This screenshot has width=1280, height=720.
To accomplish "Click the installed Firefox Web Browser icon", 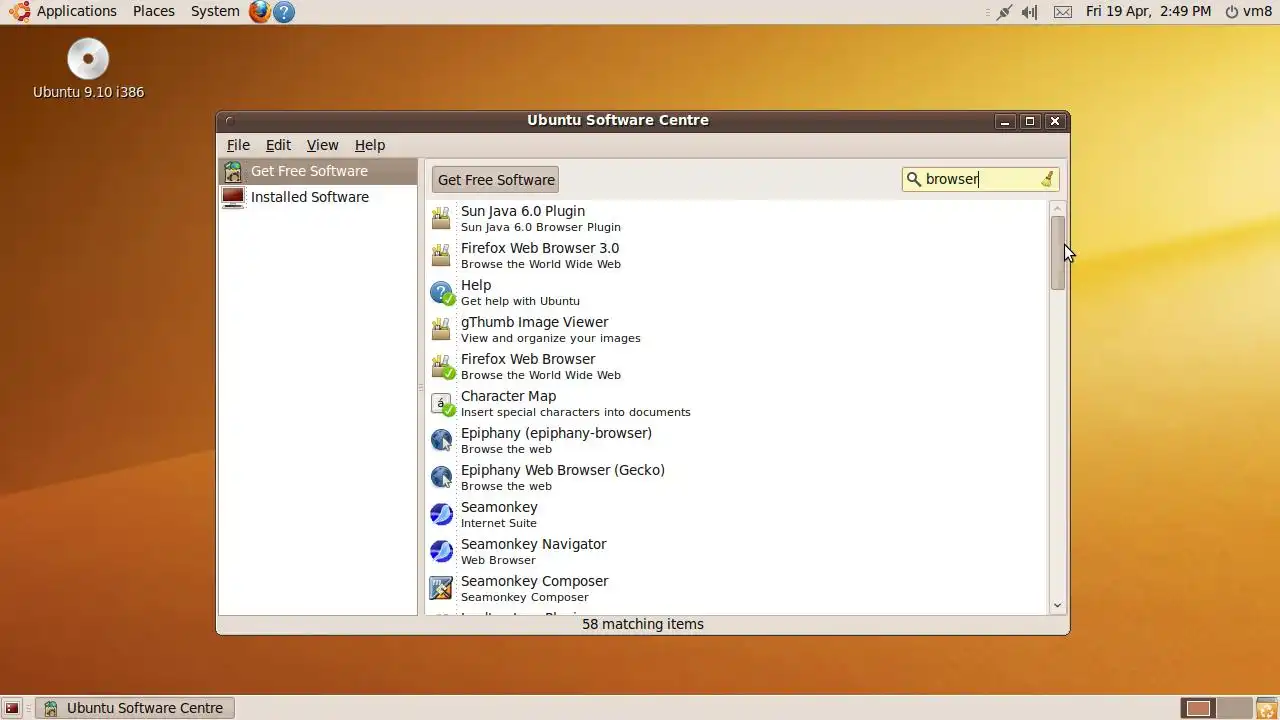I will click(x=442, y=367).
